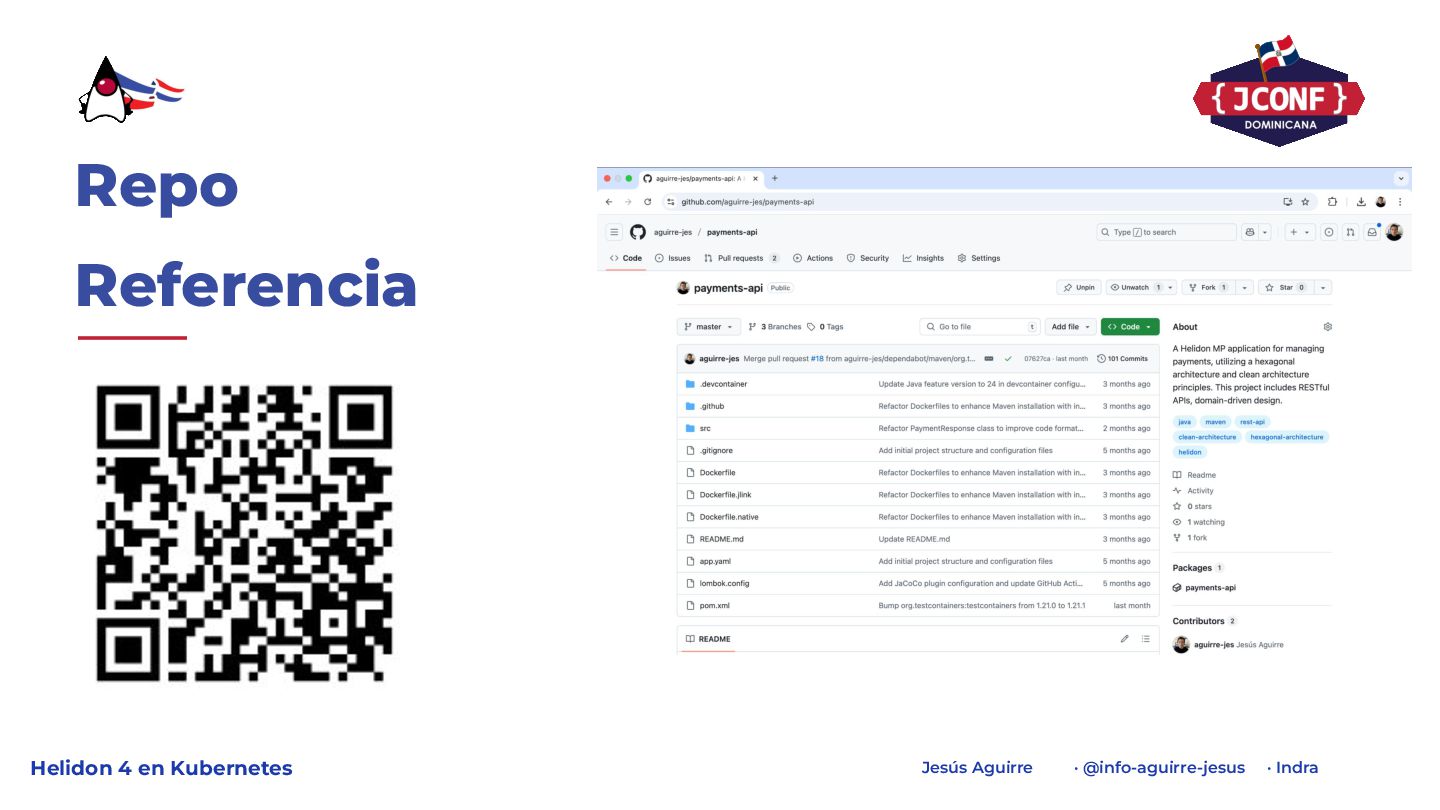Open the green Code dropdown button

(1130, 327)
